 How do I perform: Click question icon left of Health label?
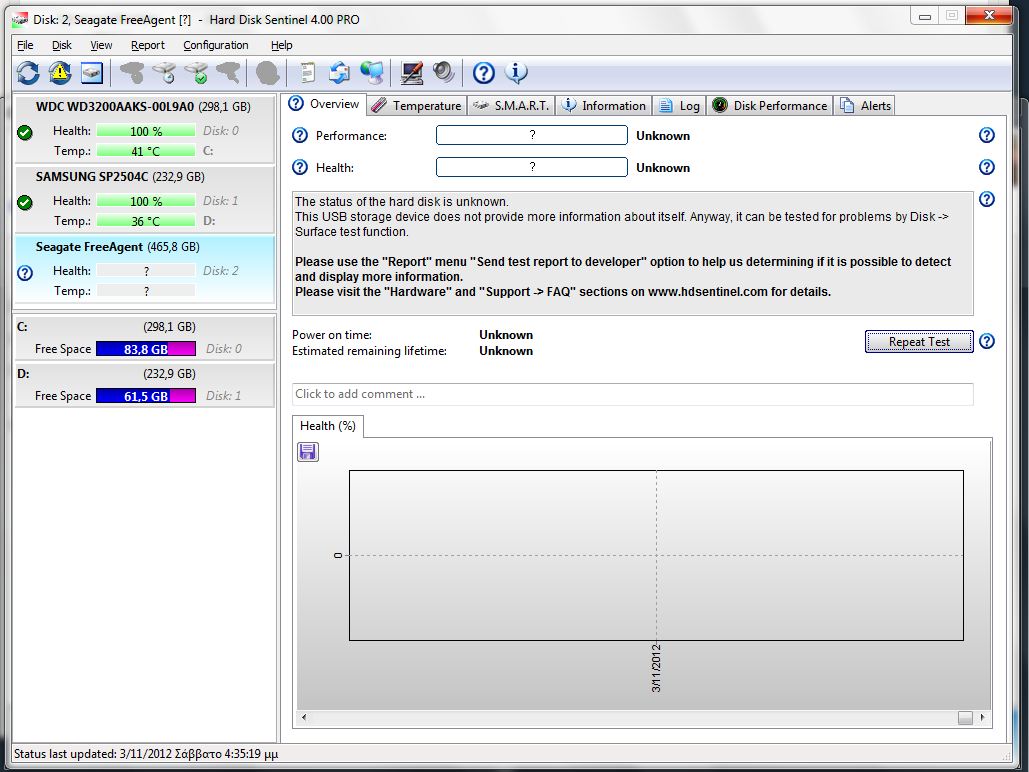(300, 167)
